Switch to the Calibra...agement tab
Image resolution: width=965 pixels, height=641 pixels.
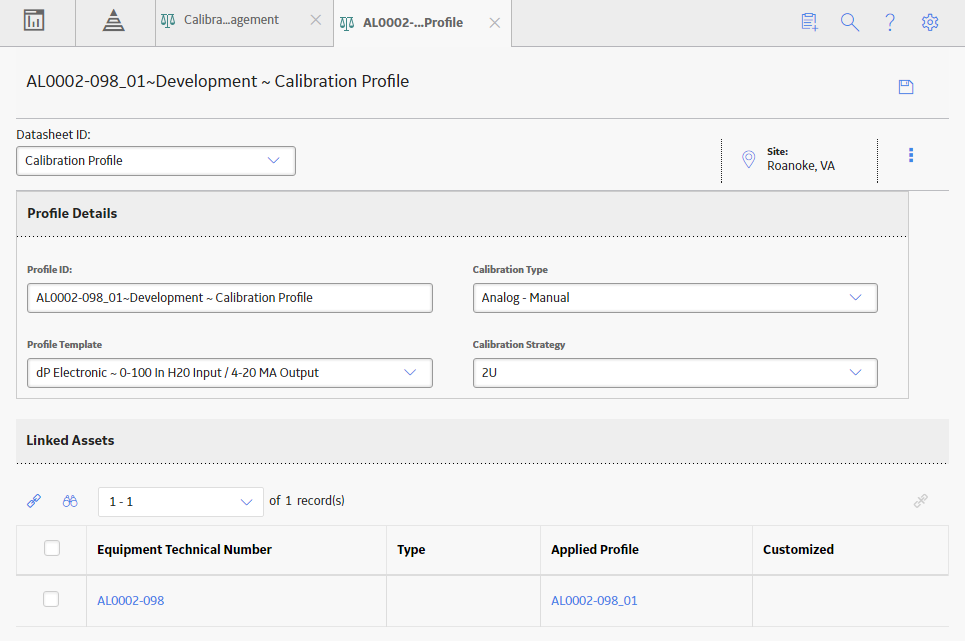click(x=231, y=20)
